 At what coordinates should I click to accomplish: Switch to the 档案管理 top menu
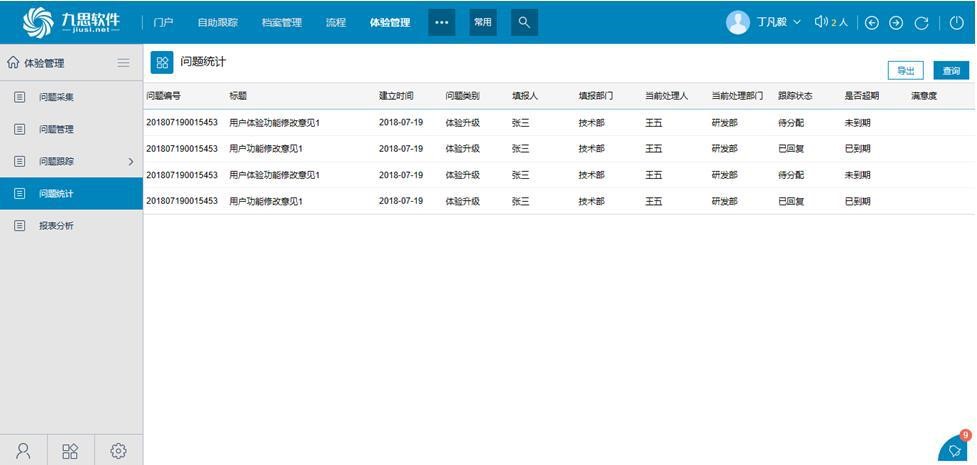(281, 22)
